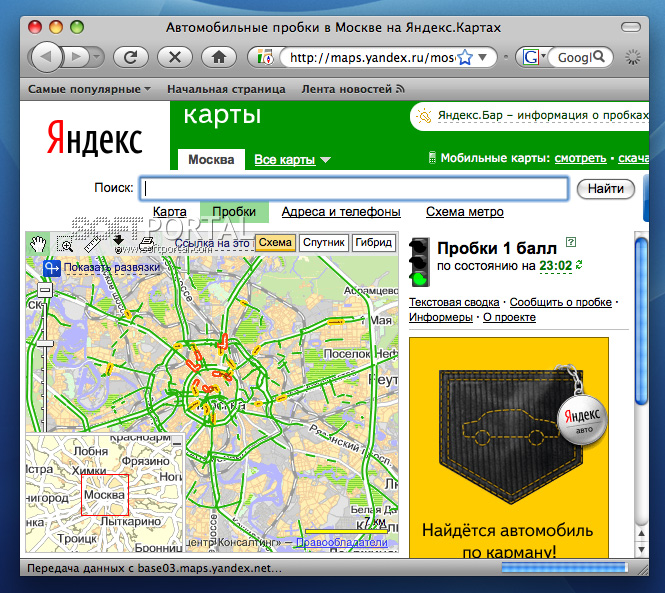Click the Яндекс авто advertisement banner

[x=509, y=448]
